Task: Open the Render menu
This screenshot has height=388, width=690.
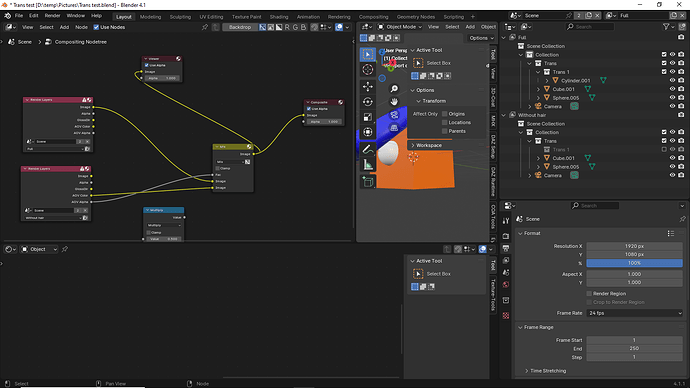Action: (x=52, y=16)
